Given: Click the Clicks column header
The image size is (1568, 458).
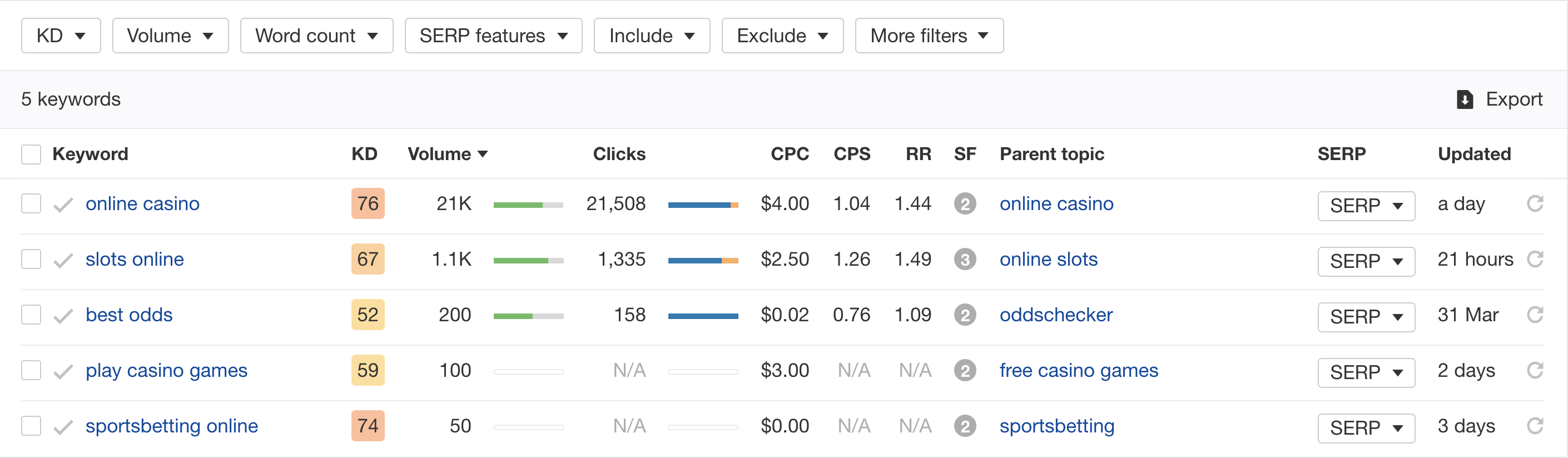Looking at the screenshot, I should (x=618, y=155).
